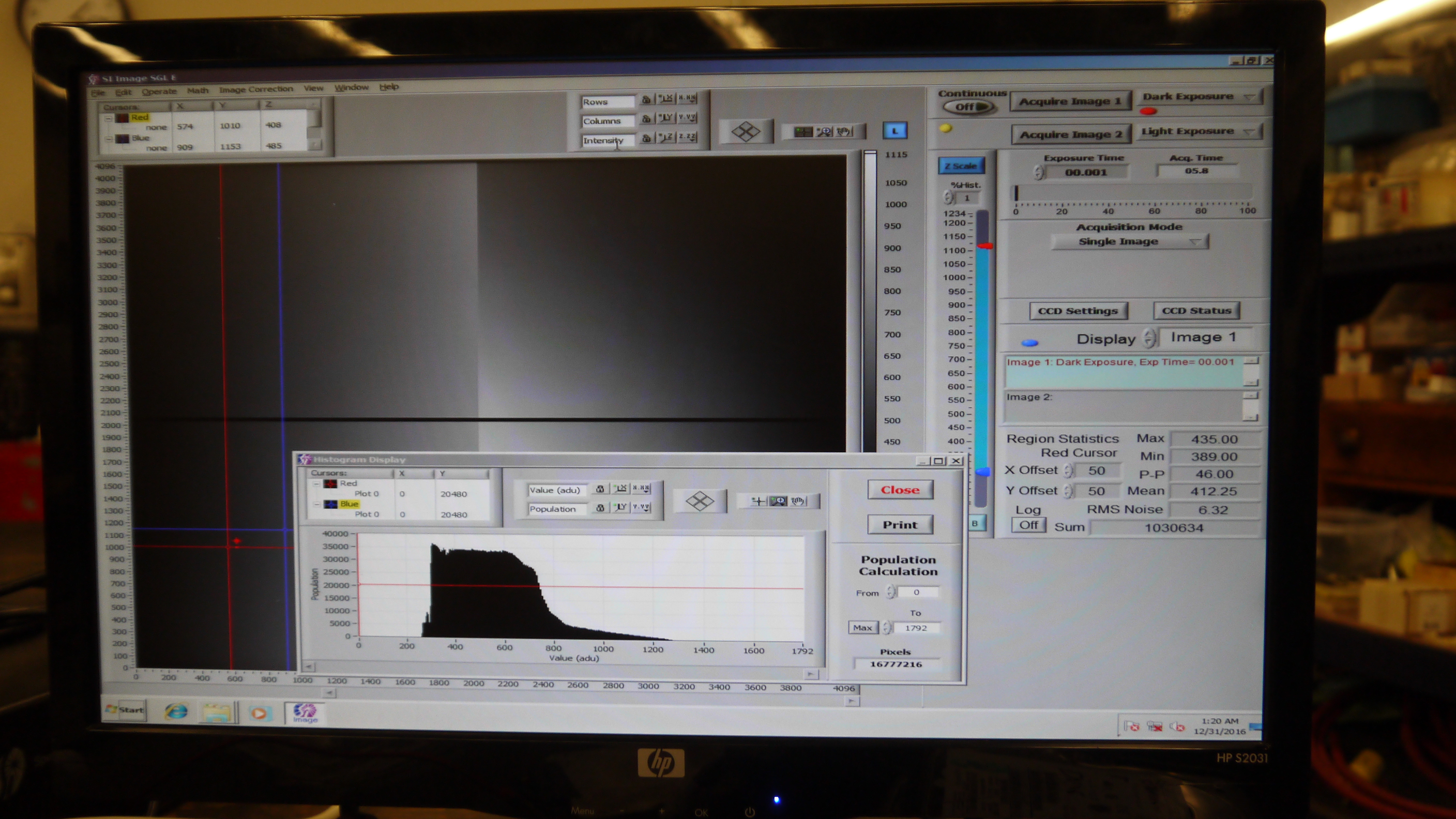Screen dimensions: 1456x819
Task: Click the Windows Start button
Action: (125, 710)
